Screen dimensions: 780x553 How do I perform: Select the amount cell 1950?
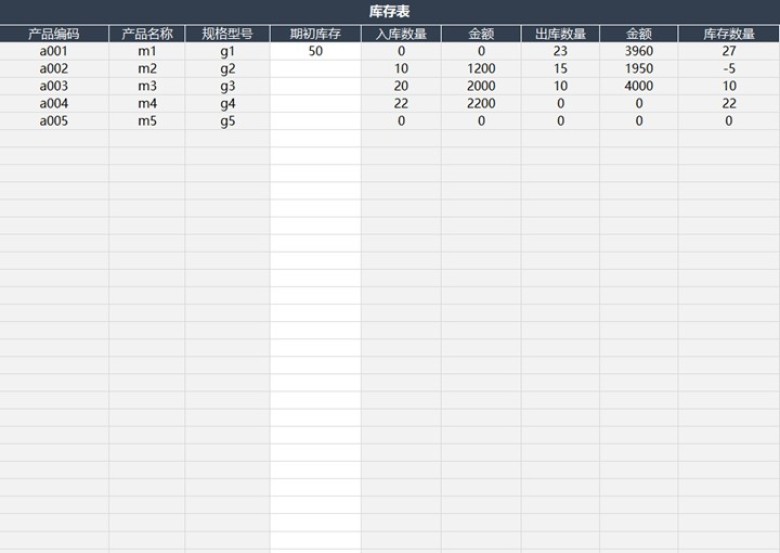639,69
